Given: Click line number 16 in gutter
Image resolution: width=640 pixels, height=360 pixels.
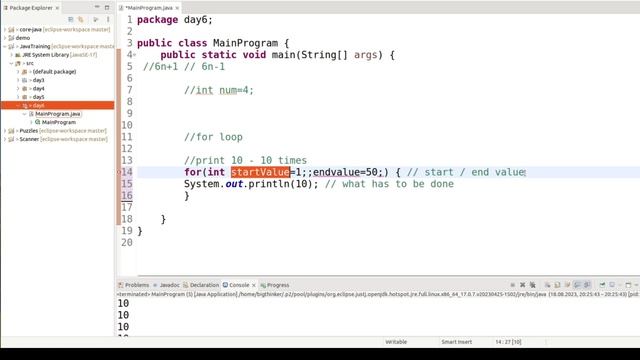Looking at the screenshot, I should tap(127, 196).
